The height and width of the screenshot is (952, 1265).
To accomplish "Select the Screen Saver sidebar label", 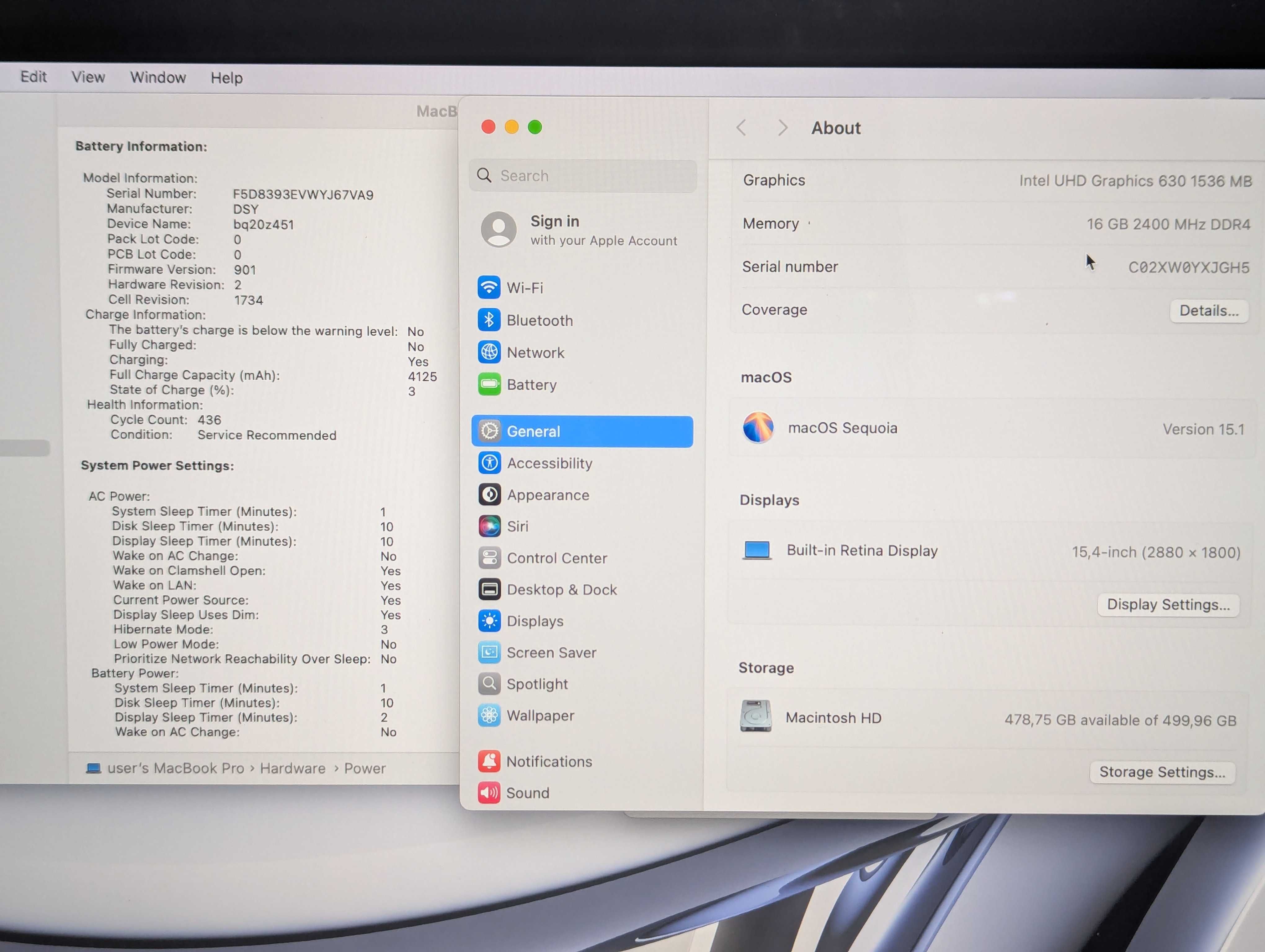I will click(551, 652).
